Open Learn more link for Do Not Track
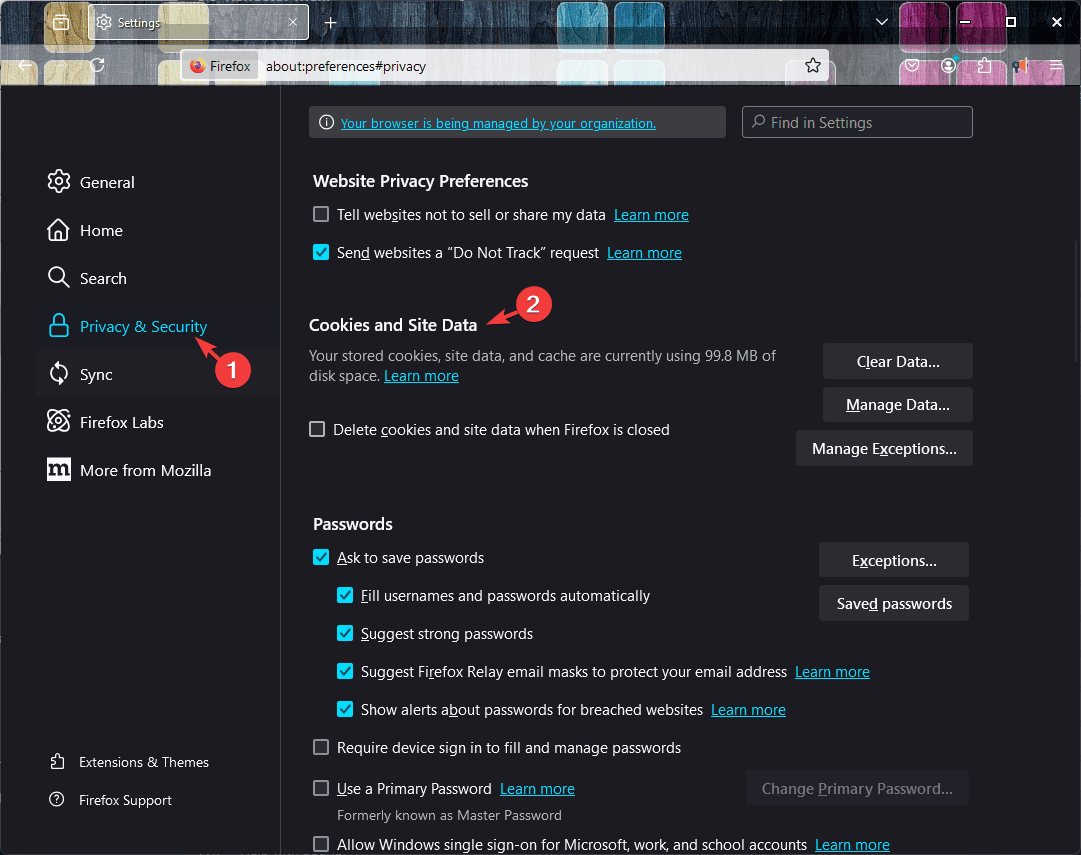This screenshot has height=855, width=1081. point(644,253)
